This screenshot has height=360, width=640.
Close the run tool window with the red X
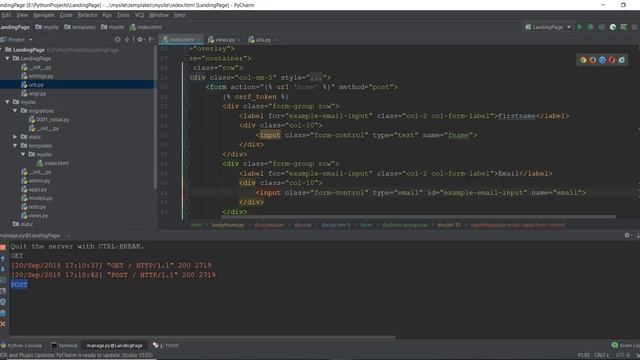pyautogui.click(x=3, y=324)
